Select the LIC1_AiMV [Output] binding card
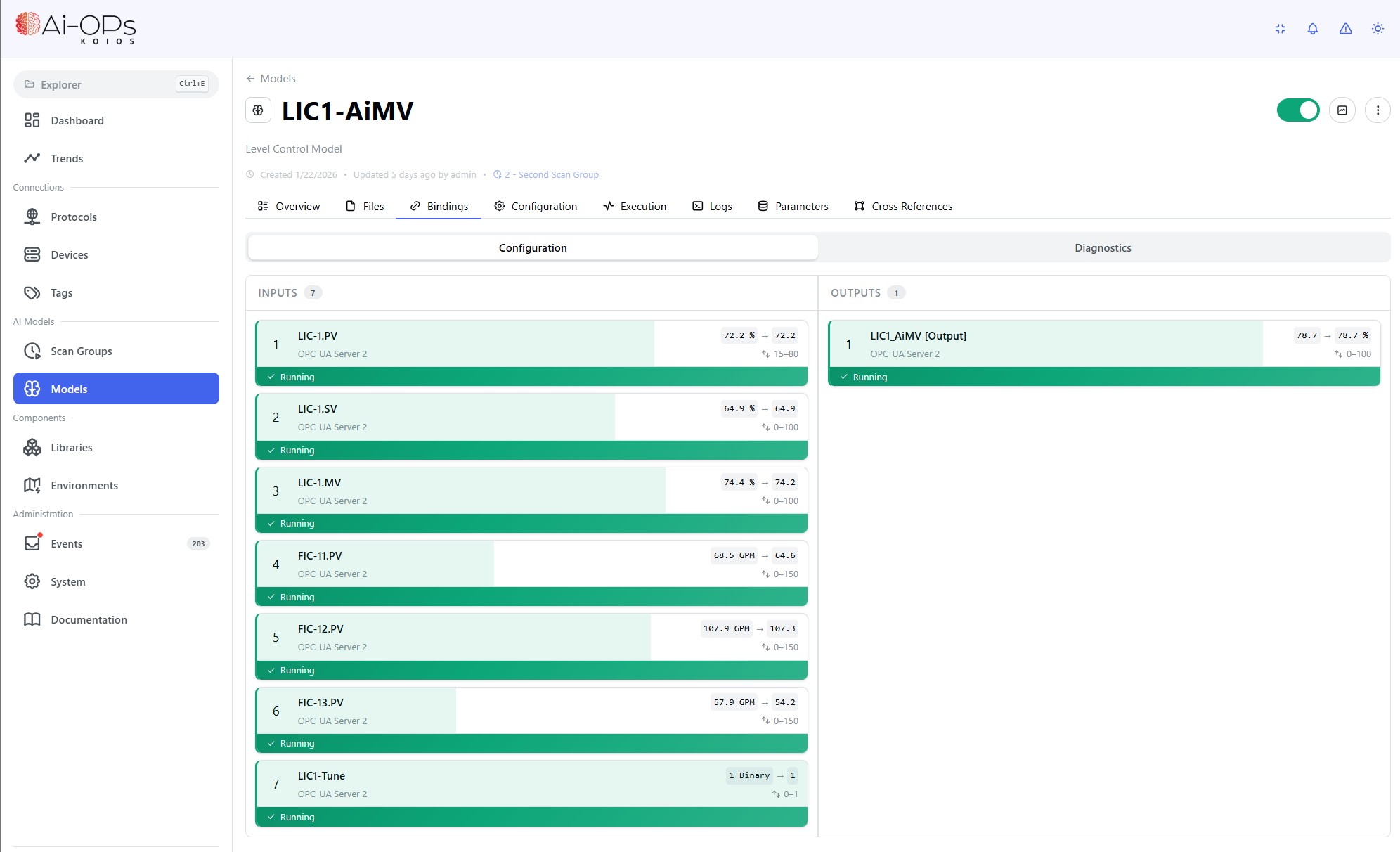The image size is (1400, 852). pyautogui.click(x=1104, y=354)
